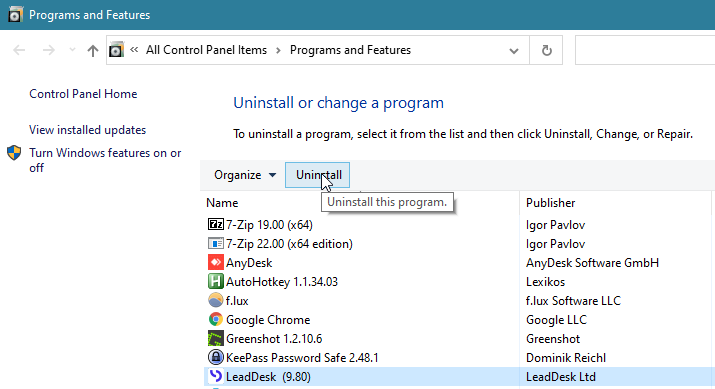Screen dimensions: 715x389
Task: Select the AnyDesk entry
Action: coord(249,263)
